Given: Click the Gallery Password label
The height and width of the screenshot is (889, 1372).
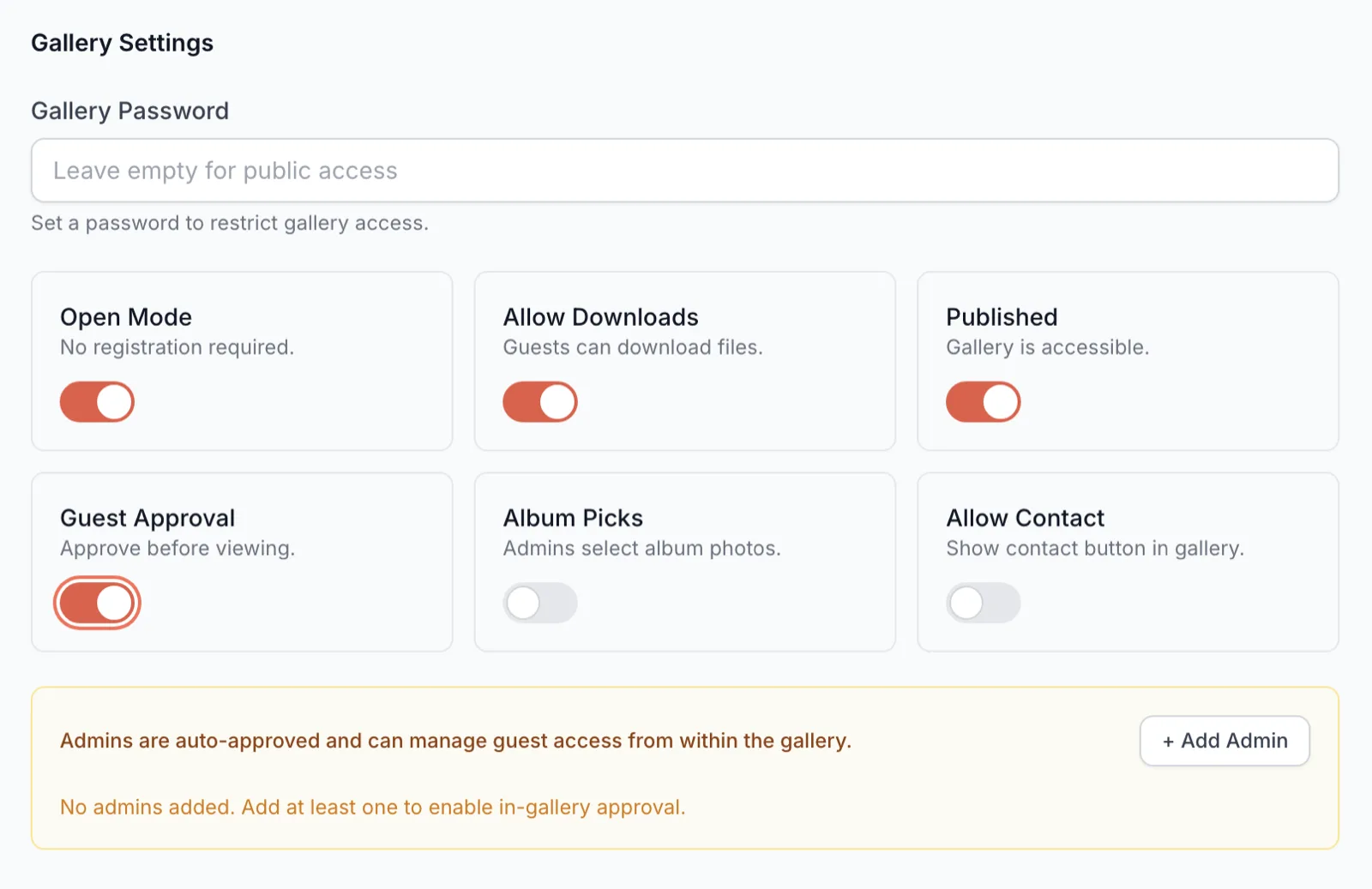Looking at the screenshot, I should point(129,111).
